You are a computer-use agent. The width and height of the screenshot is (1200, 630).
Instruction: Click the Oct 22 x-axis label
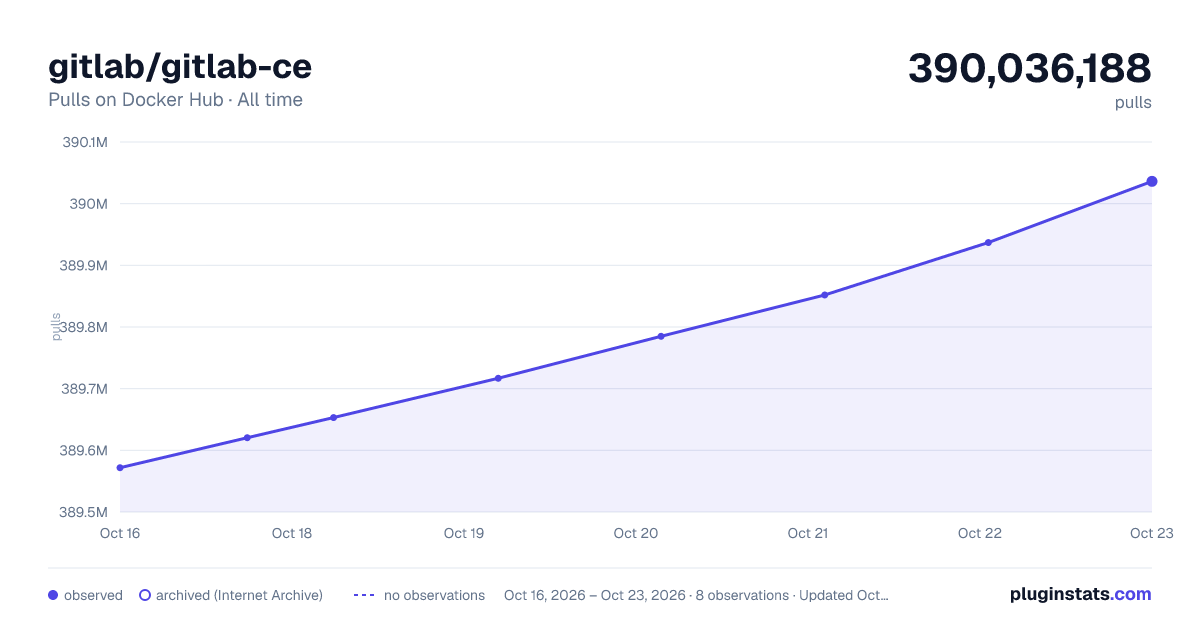tap(980, 533)
